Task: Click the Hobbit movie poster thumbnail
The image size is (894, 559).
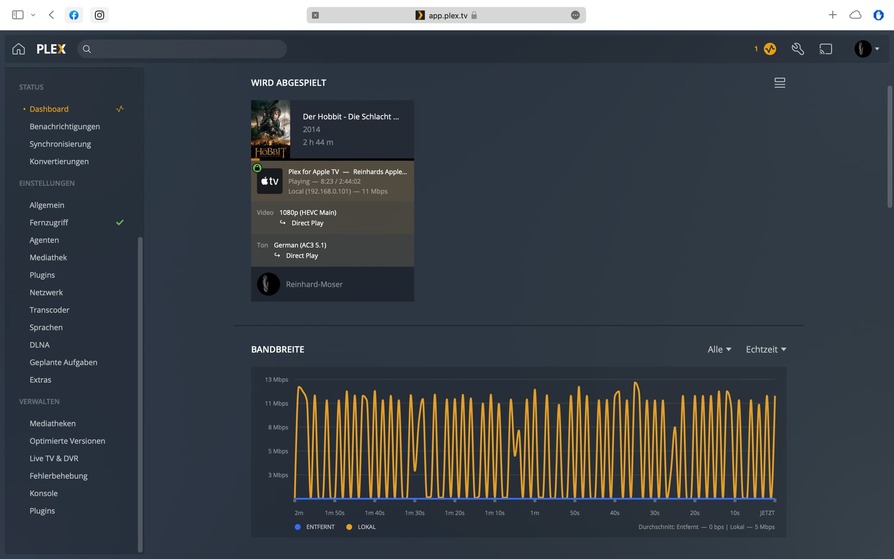Action: (271, 129)
